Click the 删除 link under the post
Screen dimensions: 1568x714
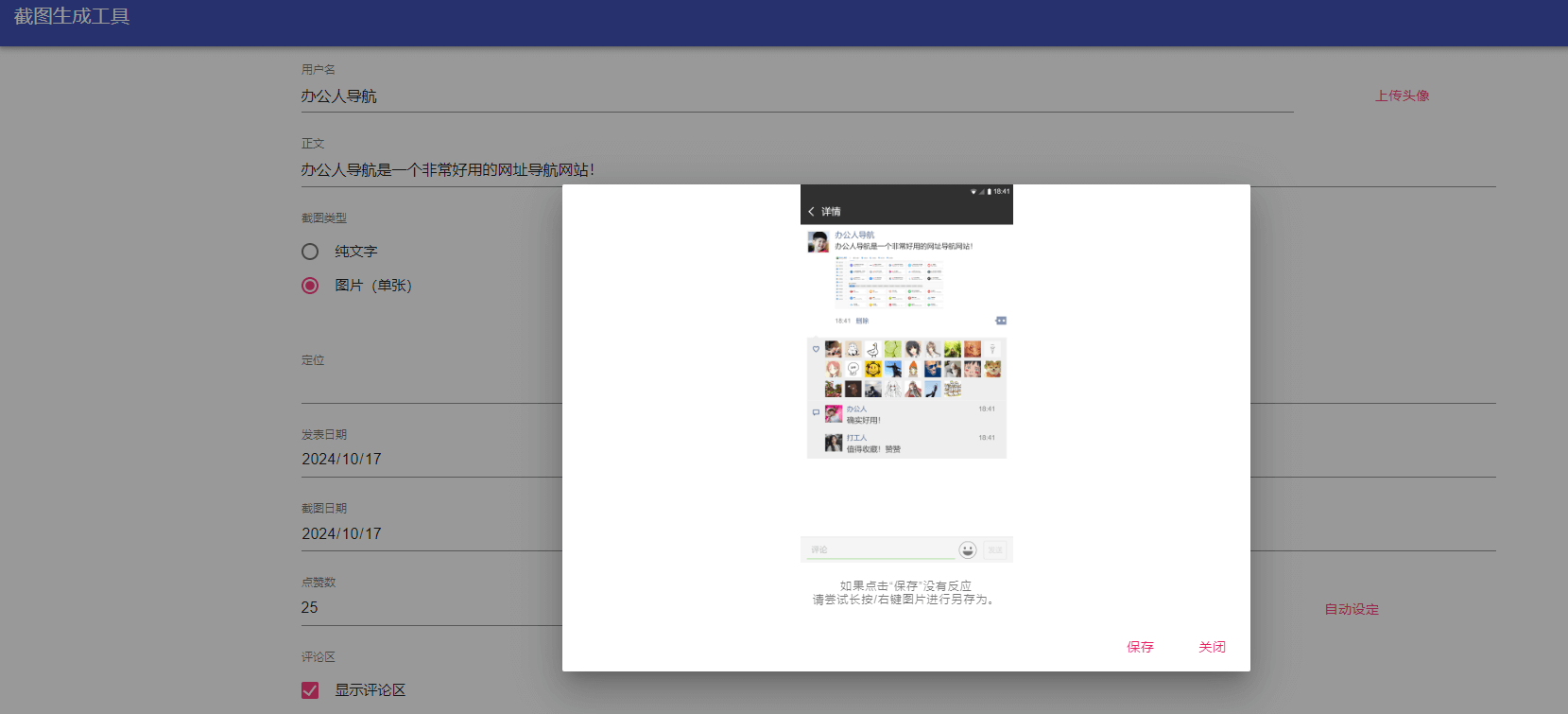862,321
